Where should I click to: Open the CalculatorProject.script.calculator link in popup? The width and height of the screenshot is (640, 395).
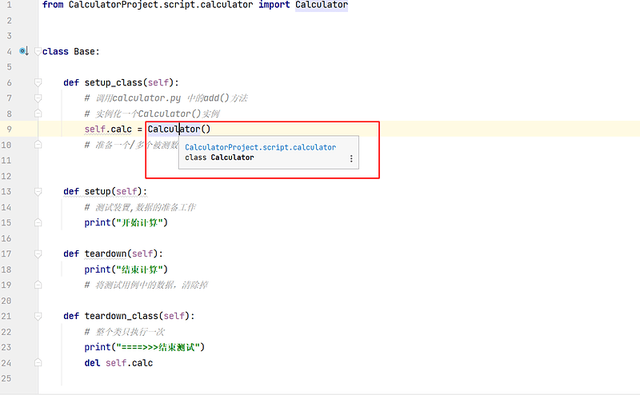pyautogui.click(x=260, y=147)
